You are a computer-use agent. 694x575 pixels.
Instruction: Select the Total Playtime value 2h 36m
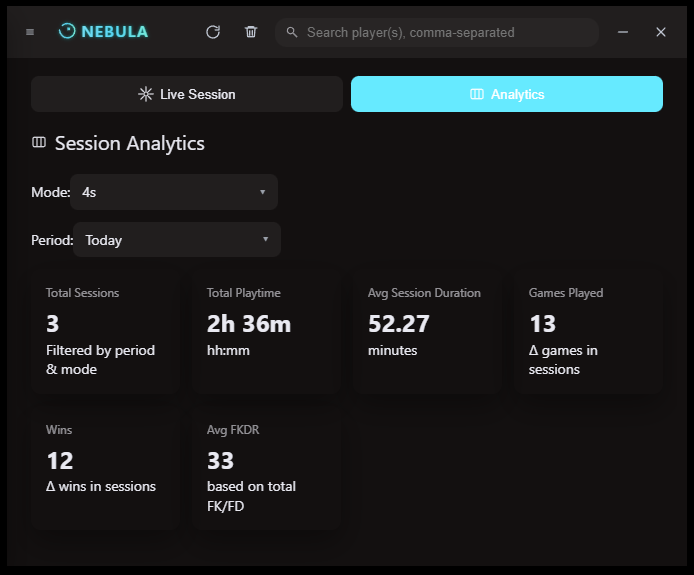[x=249, y=324]
